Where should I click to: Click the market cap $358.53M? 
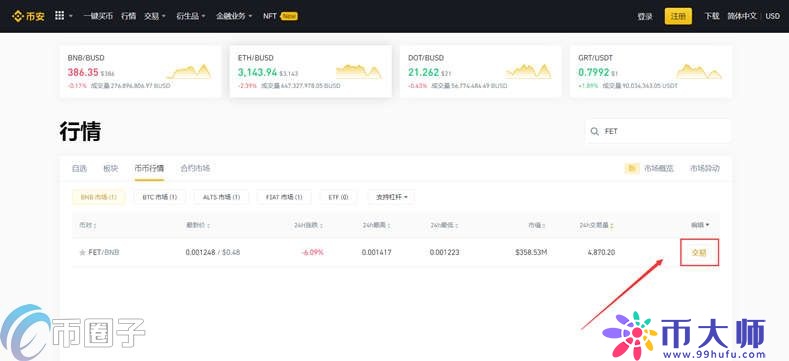click(x=531, y=252)
